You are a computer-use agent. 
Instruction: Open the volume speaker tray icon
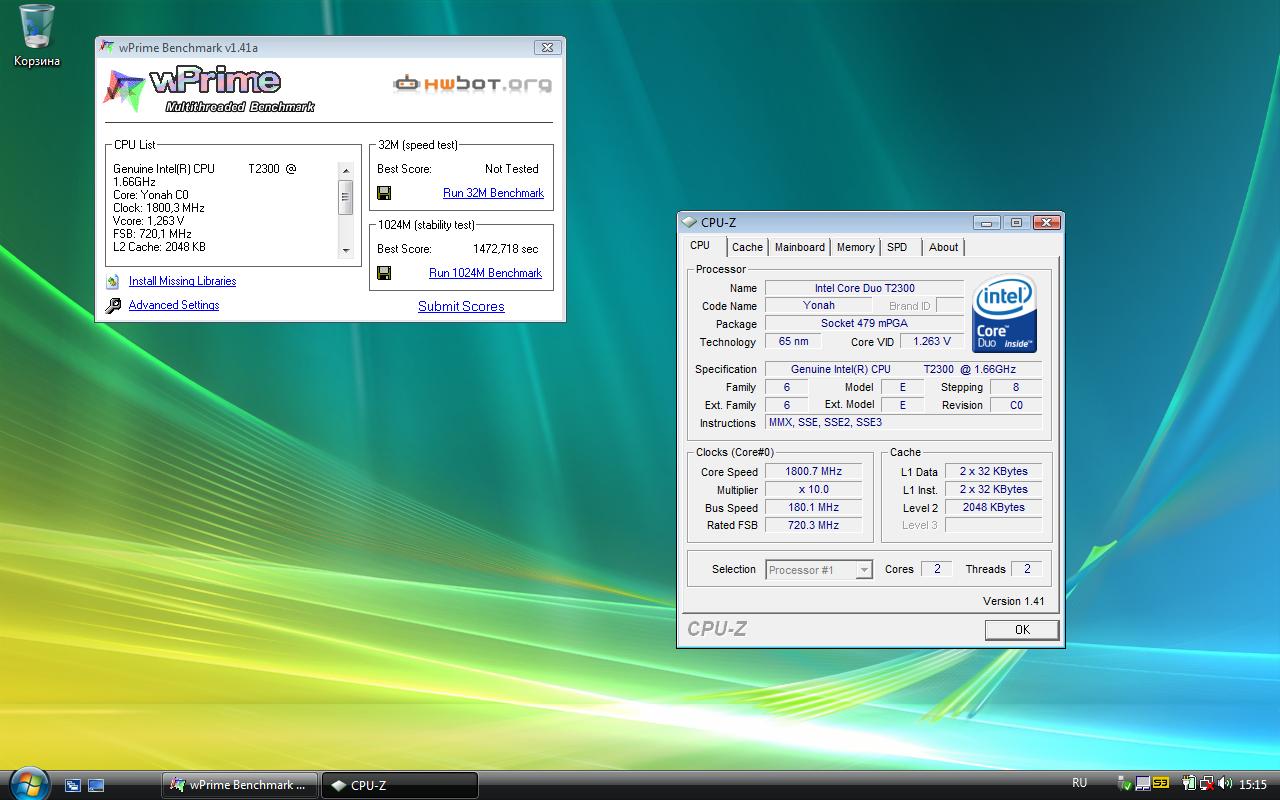1225,784
